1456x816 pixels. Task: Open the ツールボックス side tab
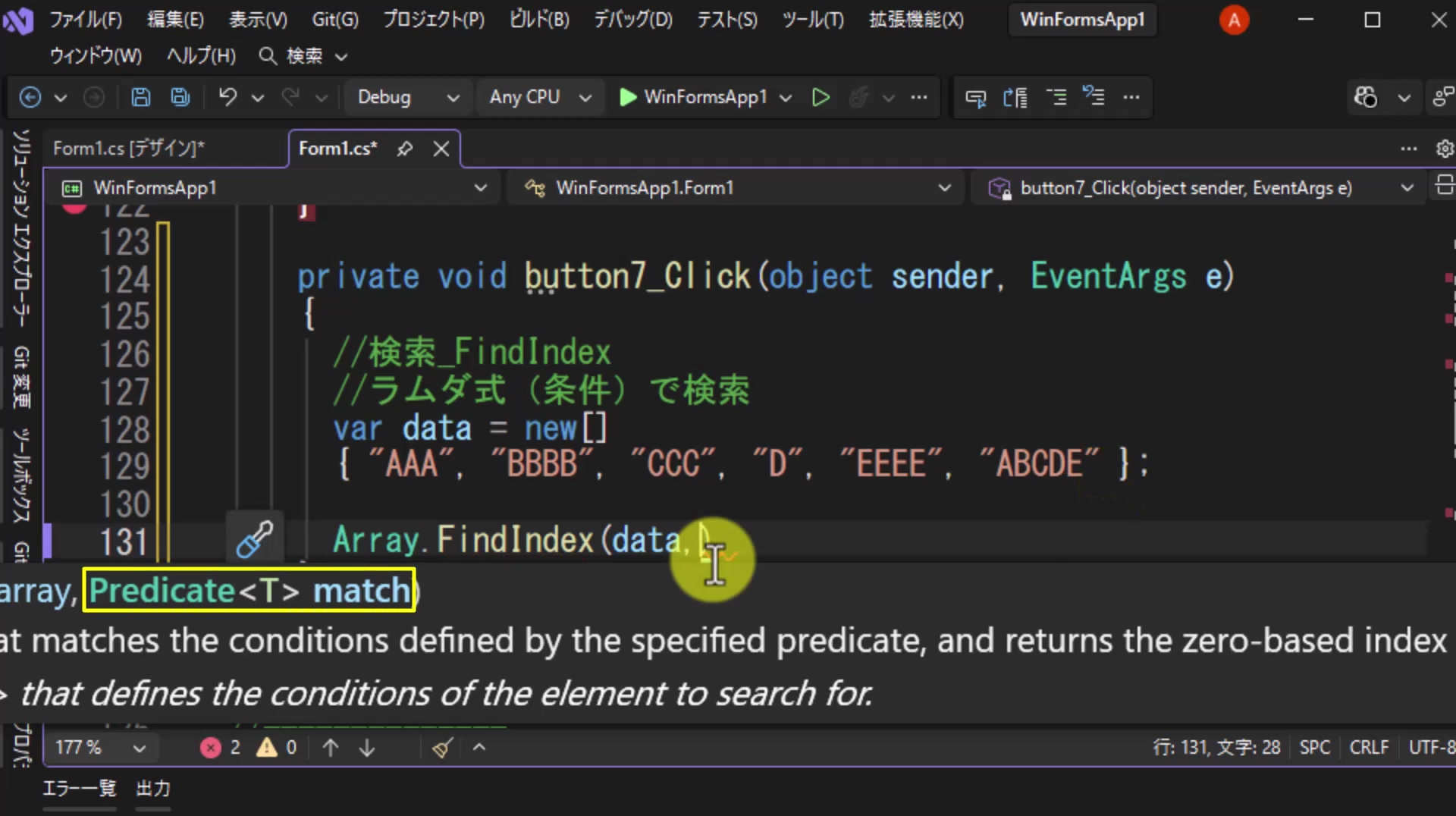click(x=21, y=475)
